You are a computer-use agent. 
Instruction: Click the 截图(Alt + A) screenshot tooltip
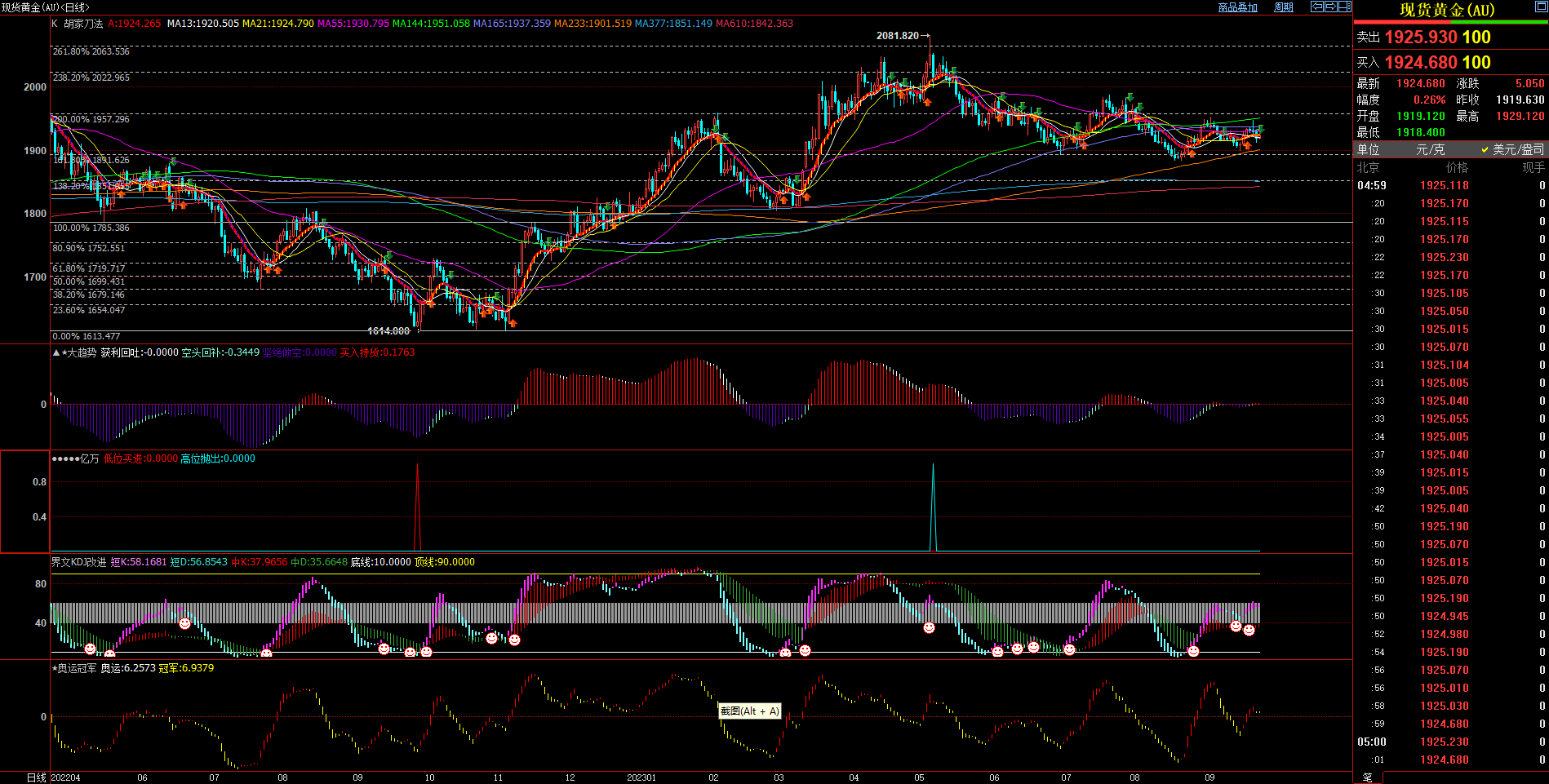pos(749,711)
